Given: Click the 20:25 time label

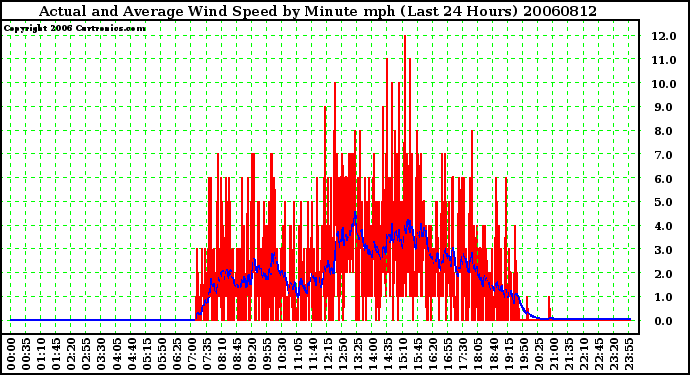Looking at the screenshot, I should (x=539, y=355).
